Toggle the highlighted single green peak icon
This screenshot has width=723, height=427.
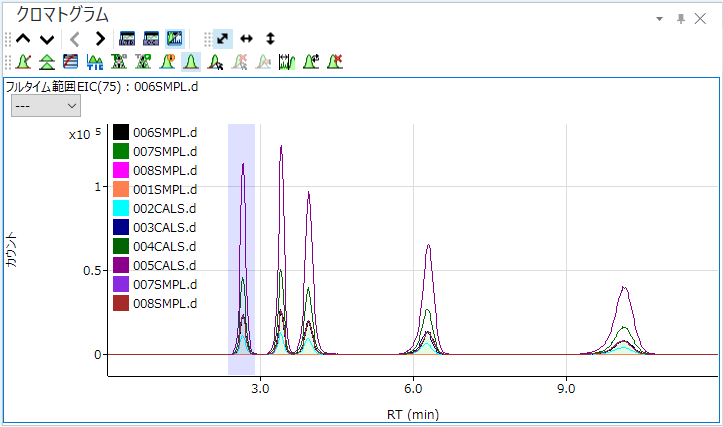191,62
